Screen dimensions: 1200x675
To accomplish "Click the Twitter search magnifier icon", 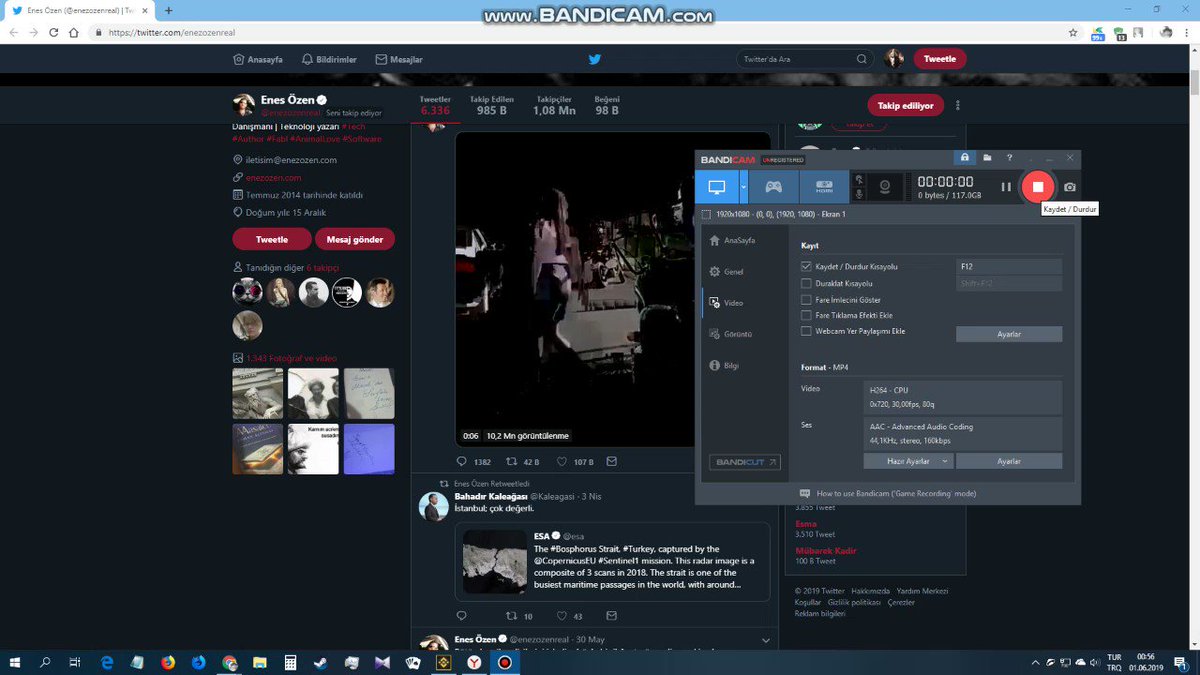I will [x=861, y=59].
